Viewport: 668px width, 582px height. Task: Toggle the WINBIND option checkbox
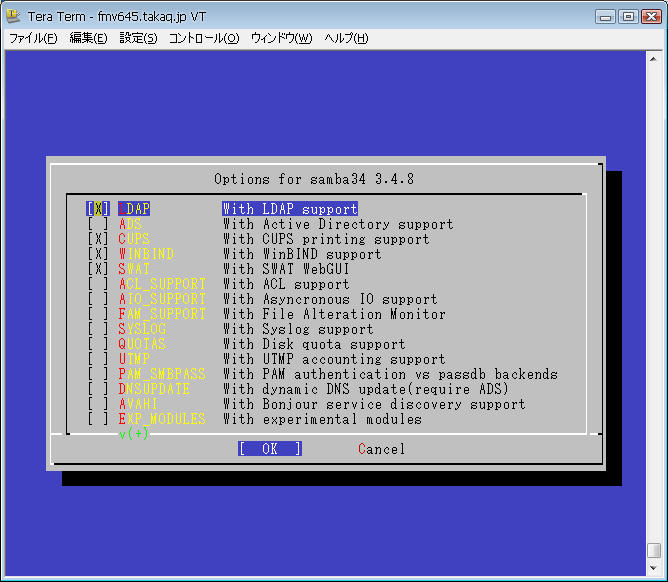click(x=98, y=254)
